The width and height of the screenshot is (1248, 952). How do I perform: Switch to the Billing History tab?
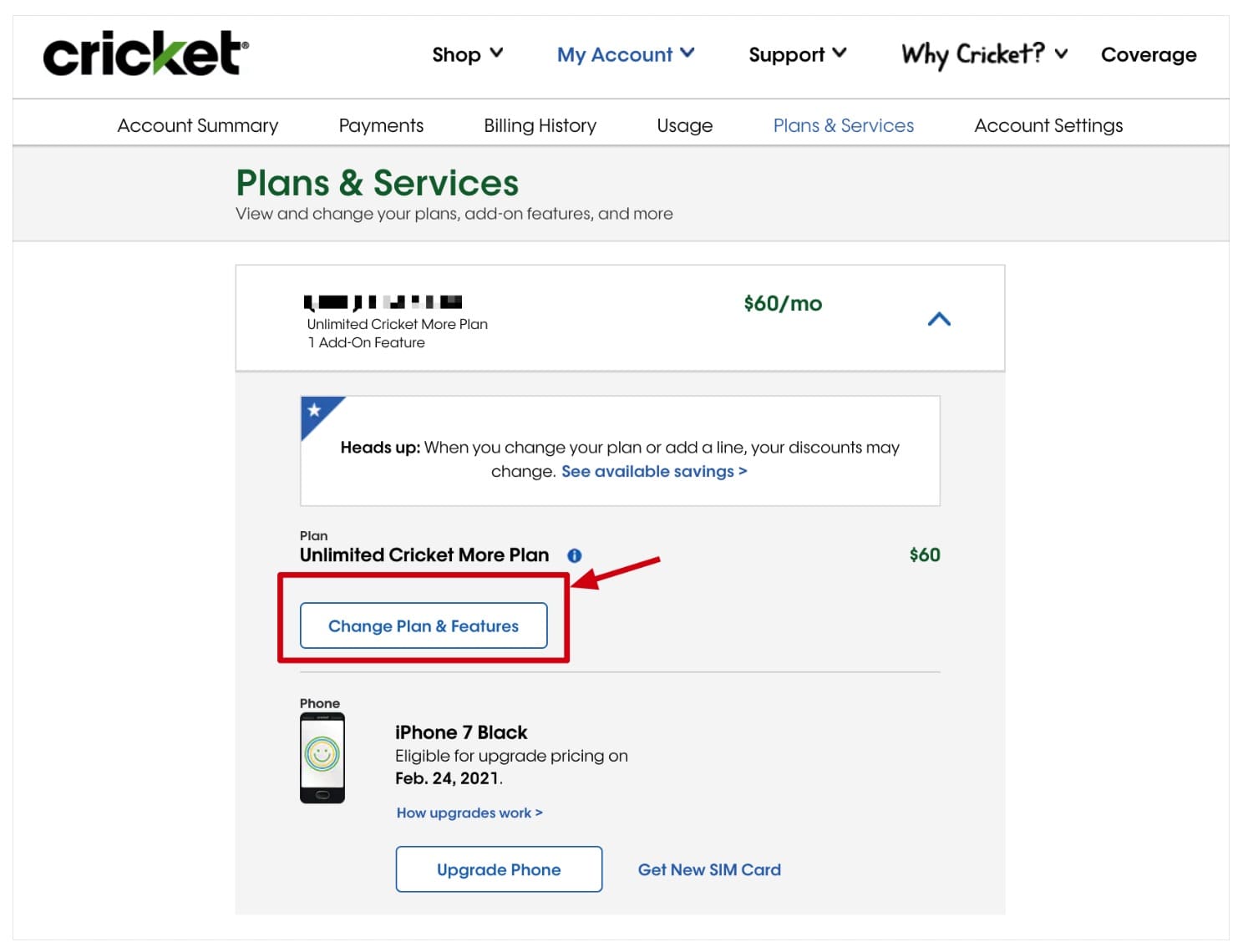540,125
